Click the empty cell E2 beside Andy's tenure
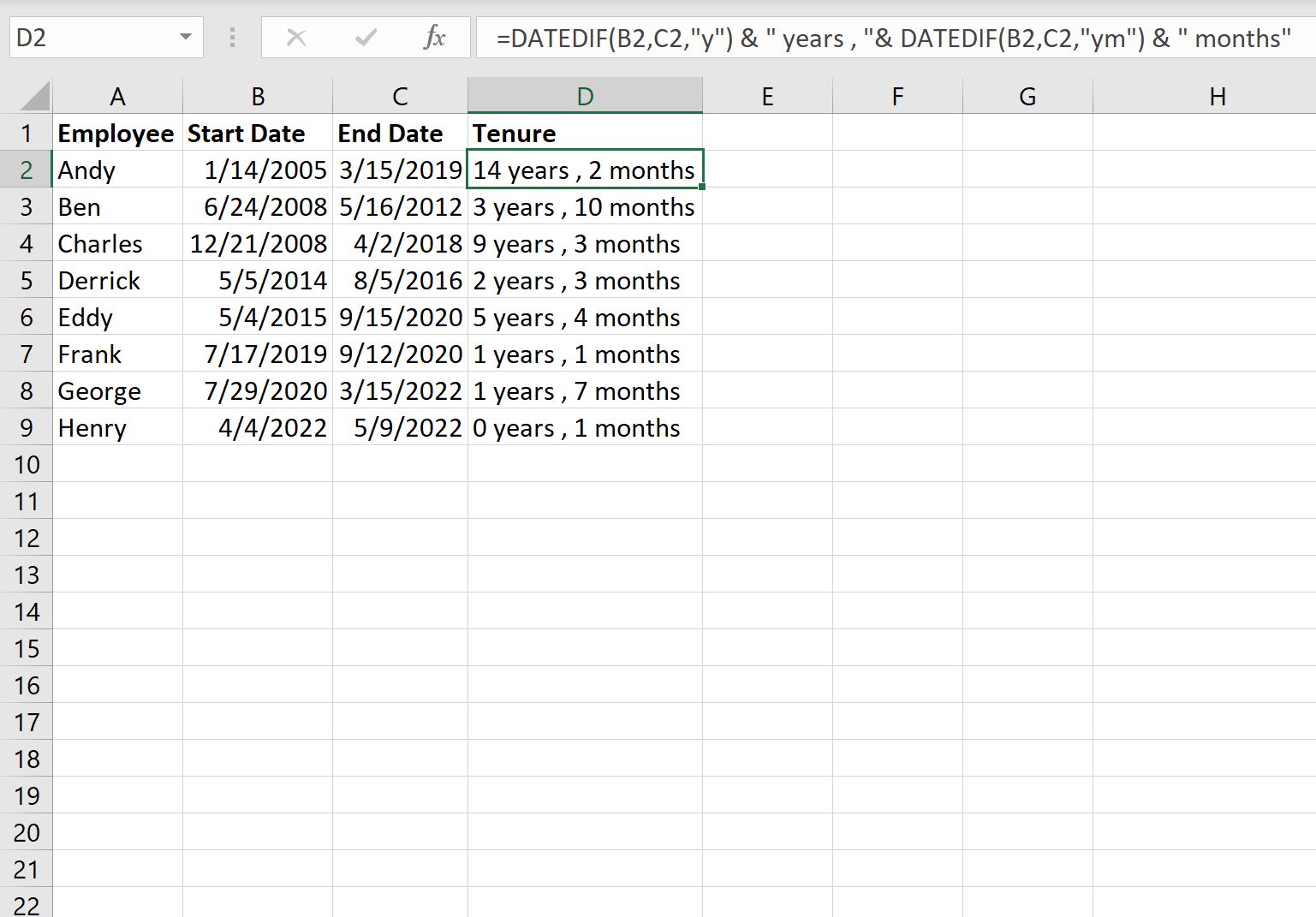This screenshot has width=1316, height=917. (x=768, y=170)
